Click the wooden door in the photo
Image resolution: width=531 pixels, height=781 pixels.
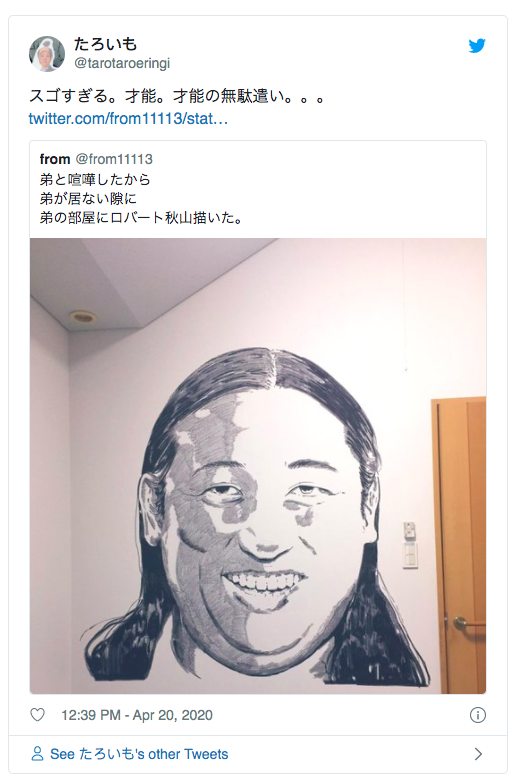(x=459, y=545)
